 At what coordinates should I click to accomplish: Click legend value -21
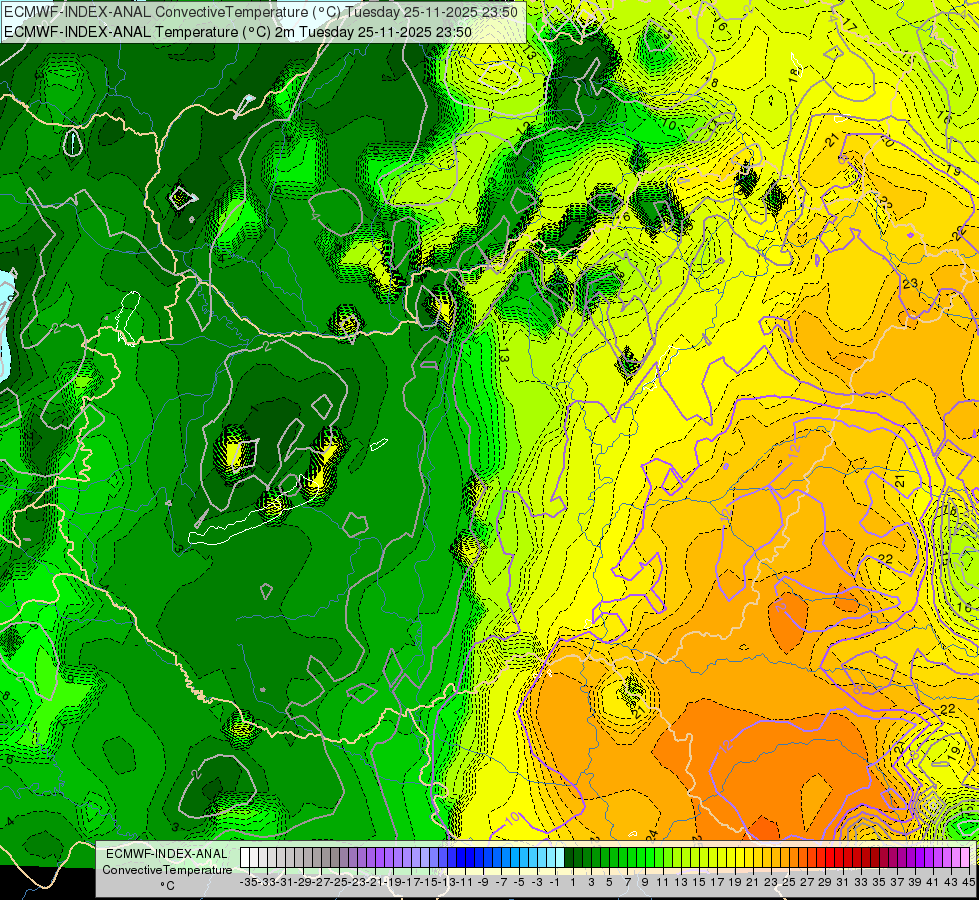pyautogui.click(x=375, y=883)
